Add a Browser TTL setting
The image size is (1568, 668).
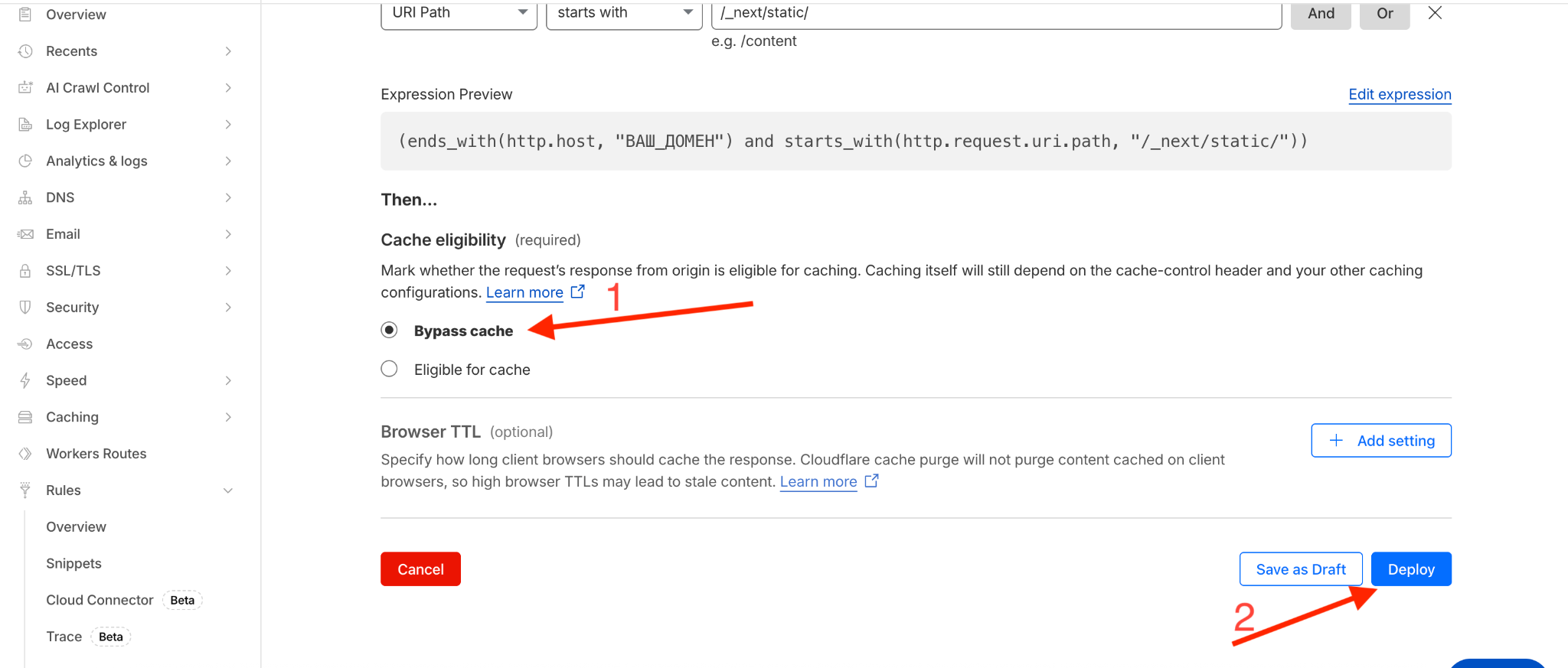[1380, 441]
